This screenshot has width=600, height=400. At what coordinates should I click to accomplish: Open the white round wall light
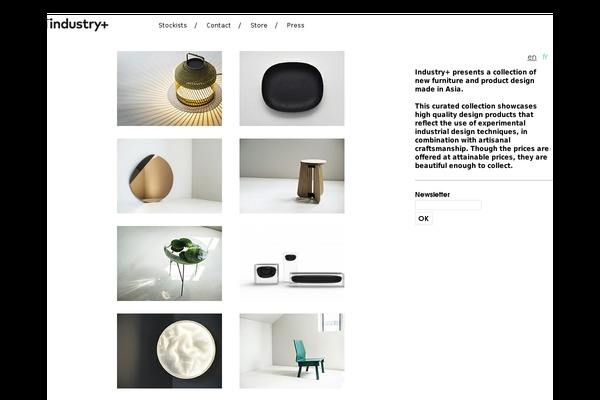170,351
